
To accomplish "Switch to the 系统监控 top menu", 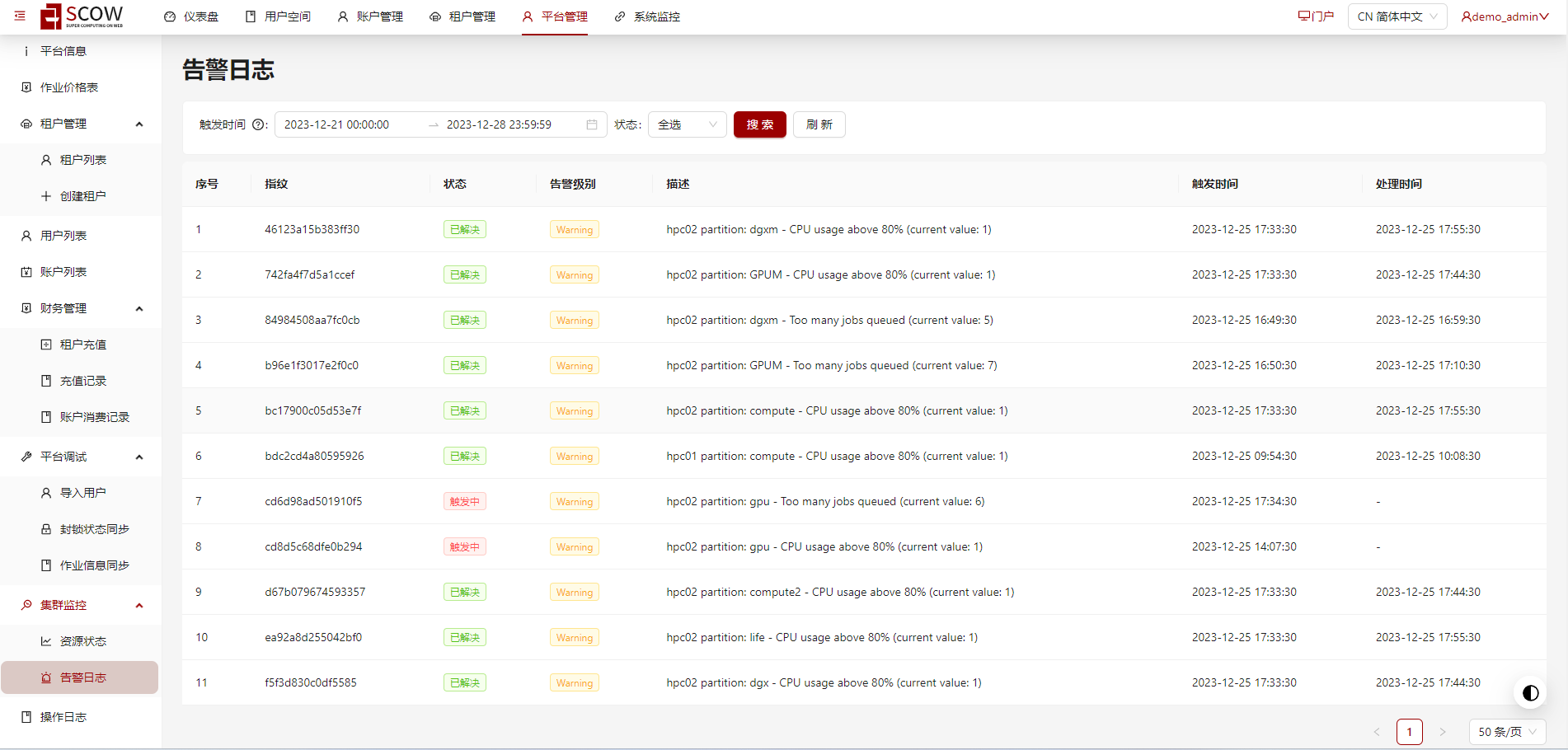I will point(647,16).
